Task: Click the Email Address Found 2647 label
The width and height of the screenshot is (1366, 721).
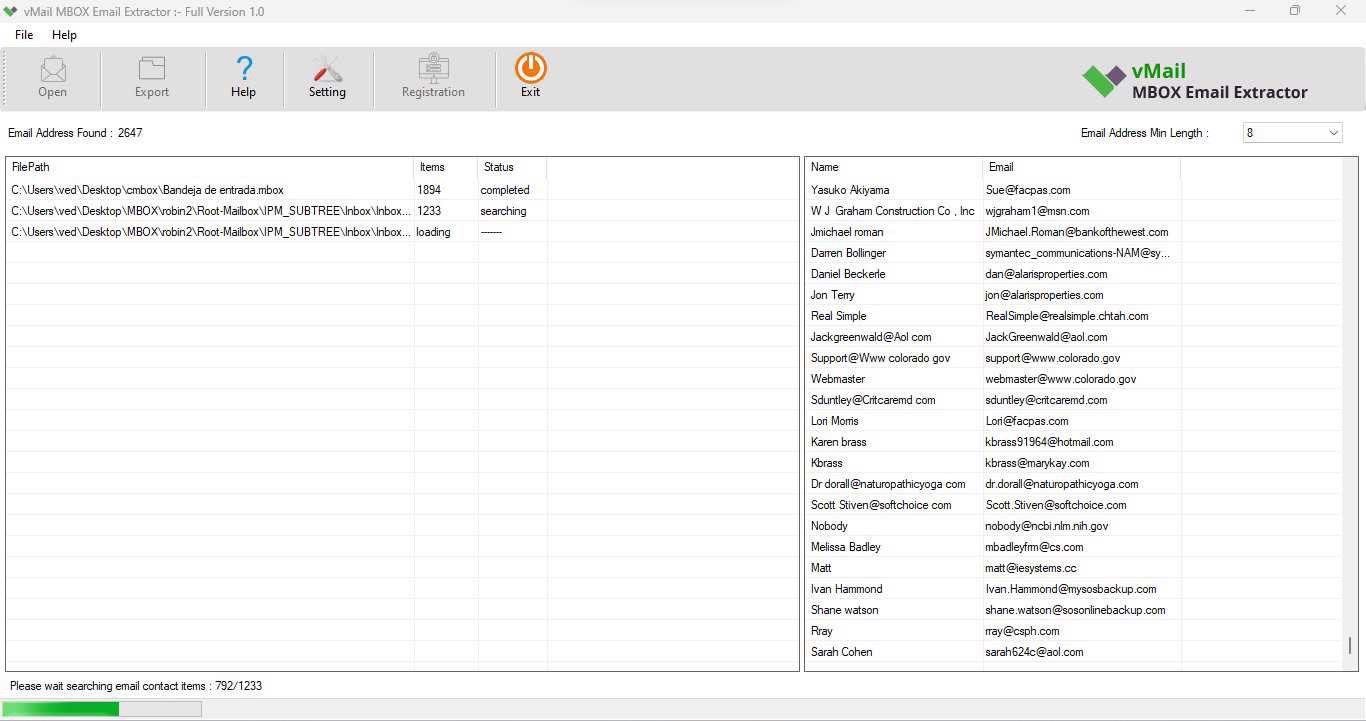Action: pyautogui.click(x=75, y=133)
